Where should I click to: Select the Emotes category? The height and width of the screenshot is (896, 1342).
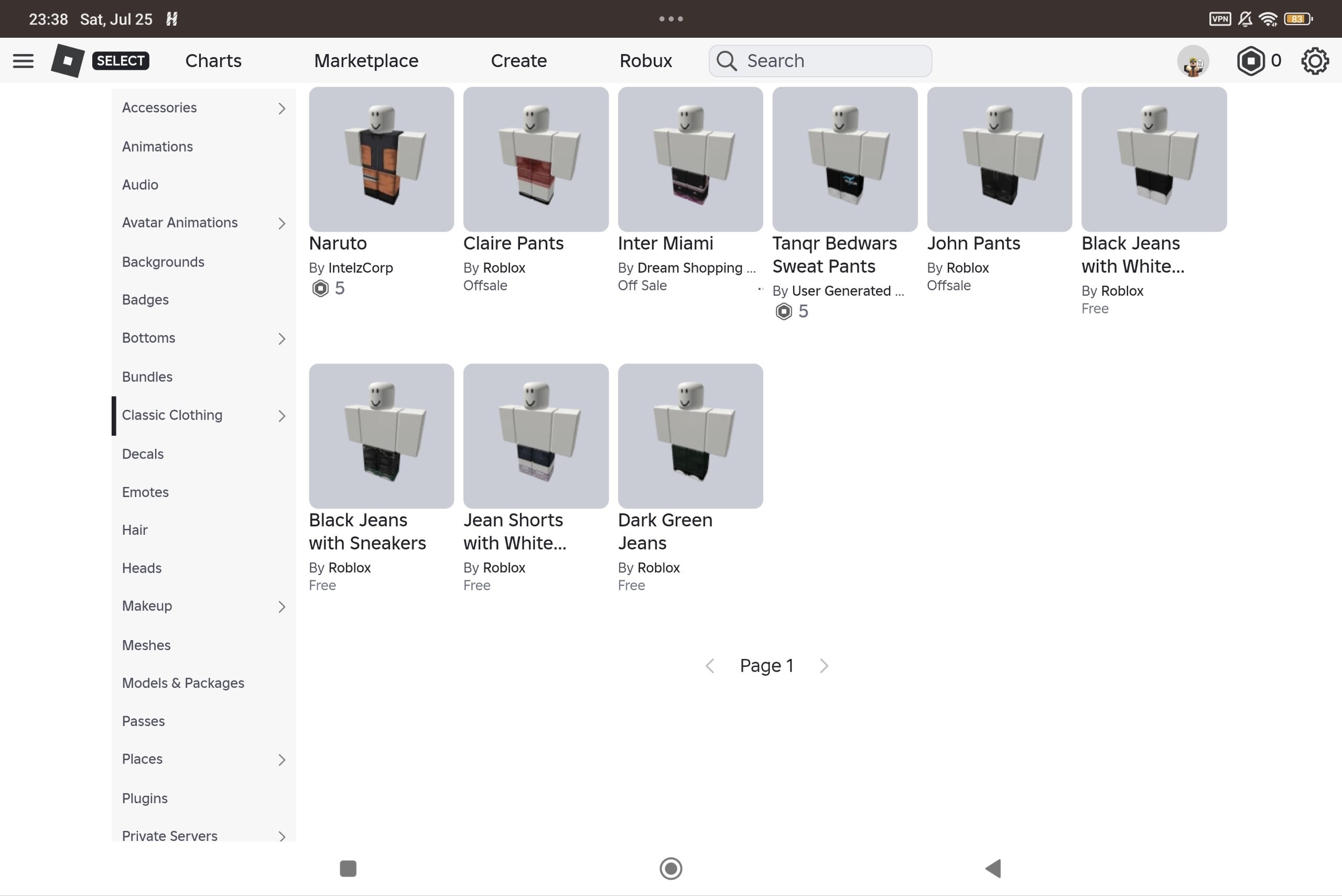tap(145, 492)
